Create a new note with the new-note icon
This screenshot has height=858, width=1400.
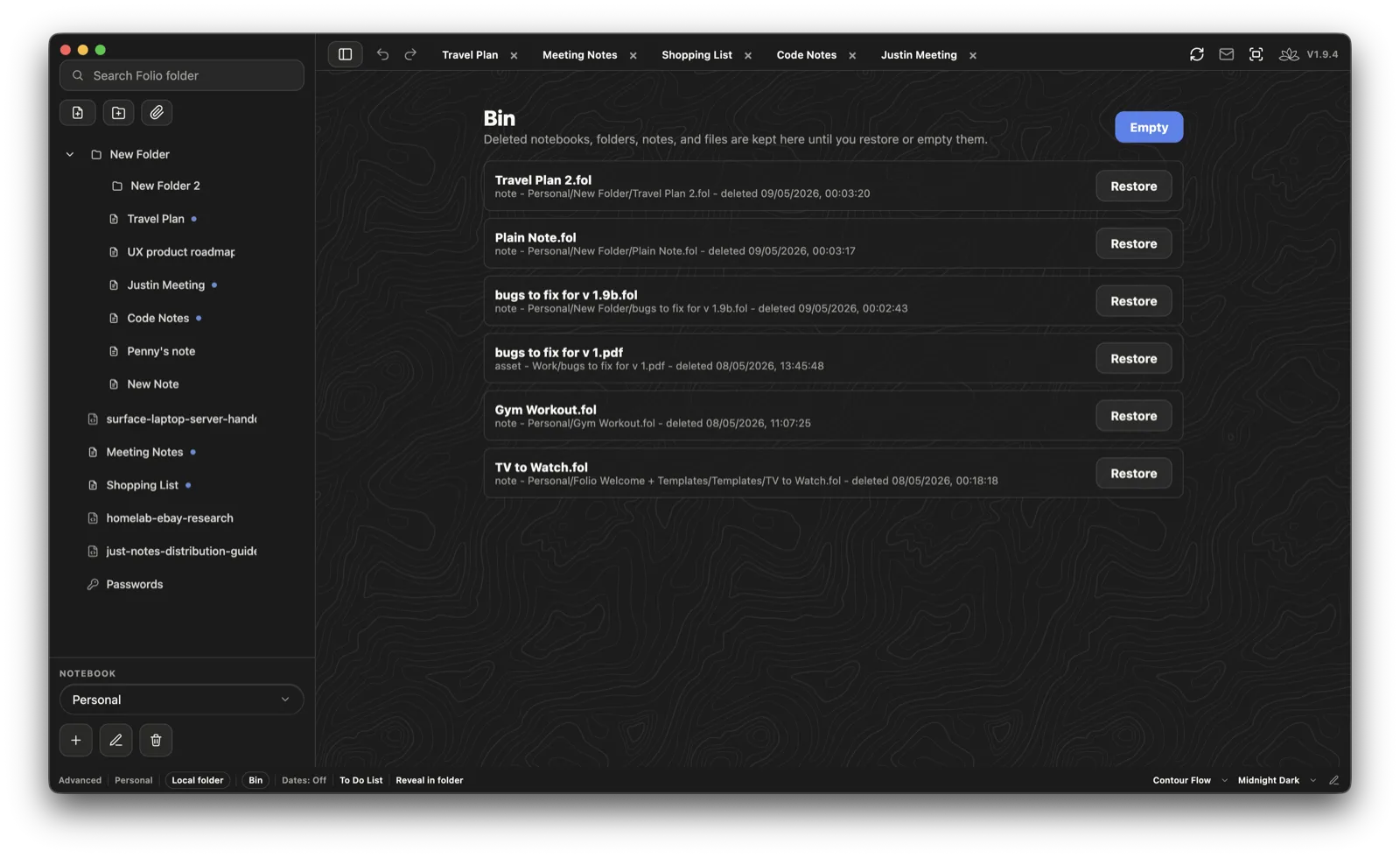tap(78, 112)
